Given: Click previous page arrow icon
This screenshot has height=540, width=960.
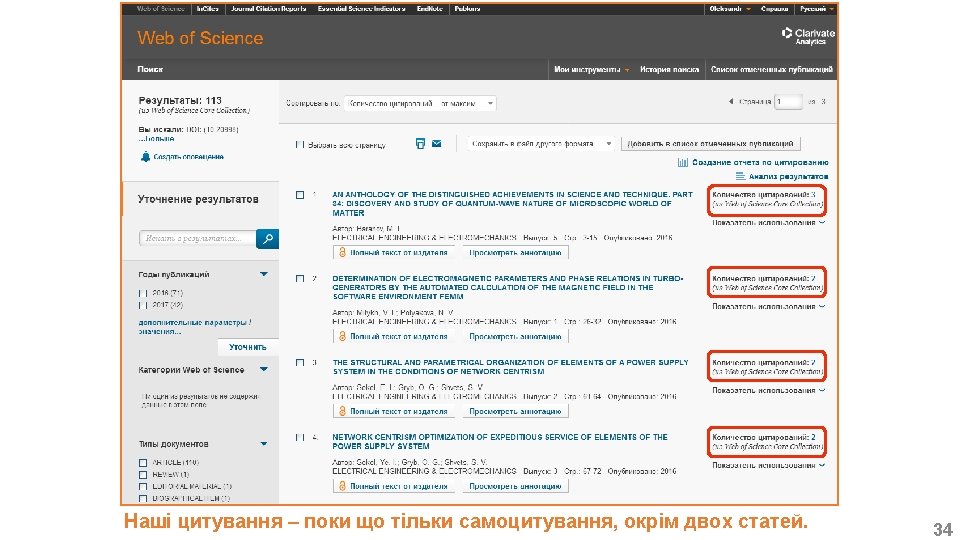Looking at the screenshot, I should pos(730,102).
